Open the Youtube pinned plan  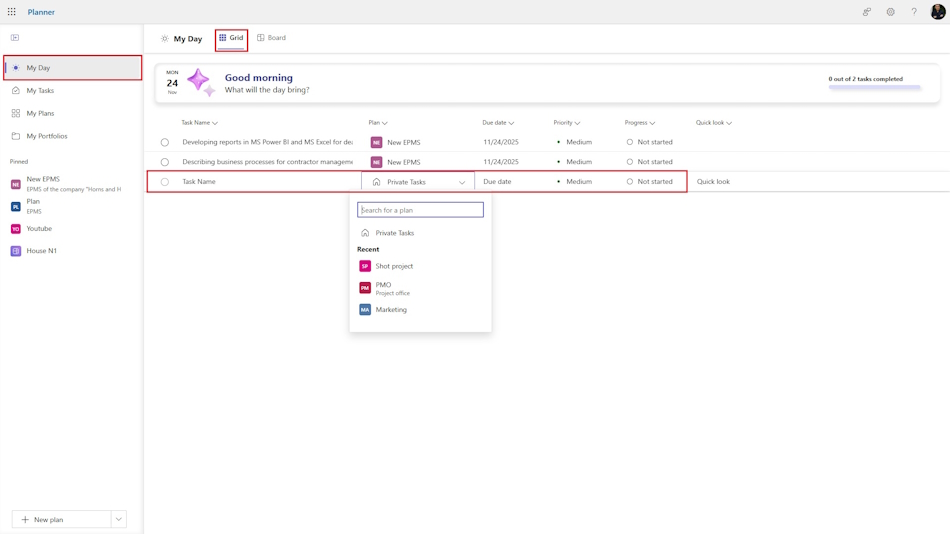[x=72, y=229]
